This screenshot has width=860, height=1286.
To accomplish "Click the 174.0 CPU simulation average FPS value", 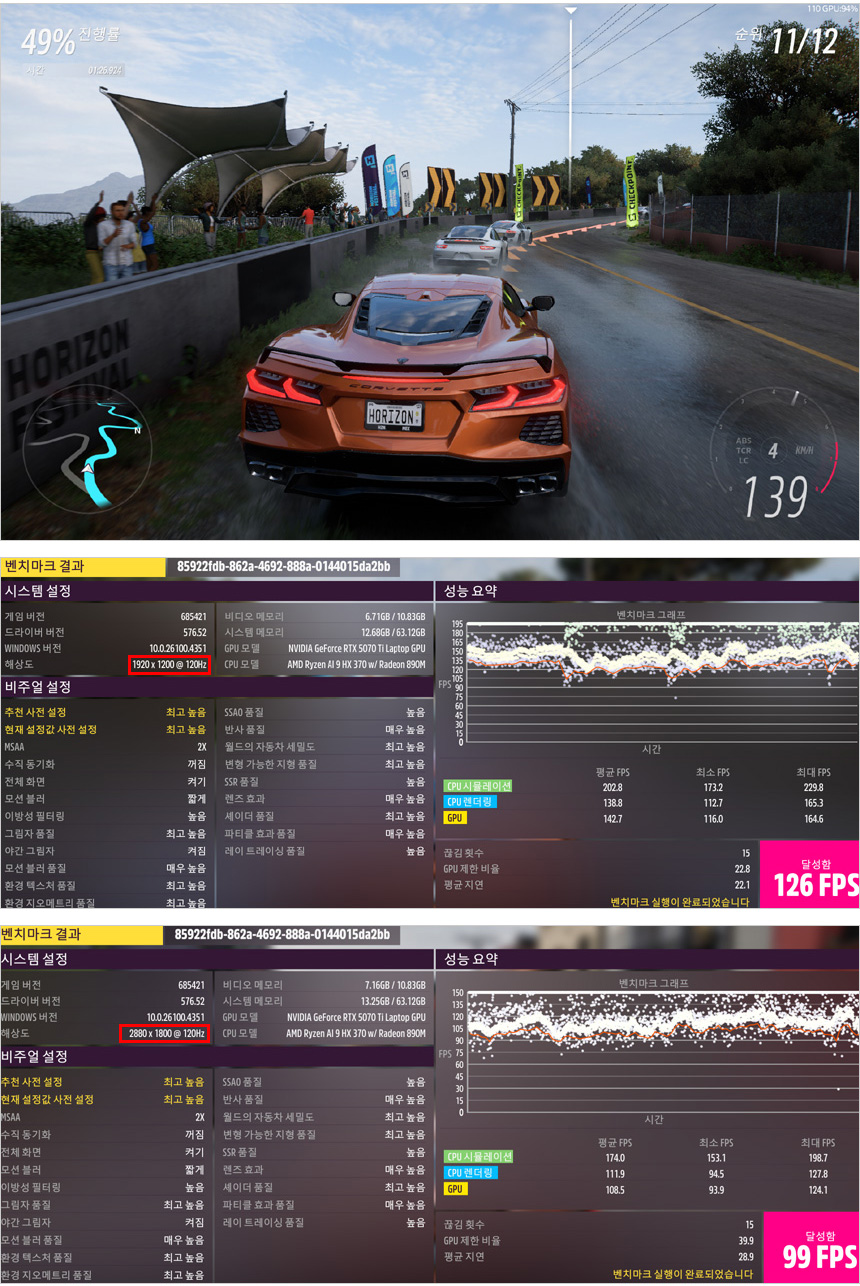I will coord(615,1157).
